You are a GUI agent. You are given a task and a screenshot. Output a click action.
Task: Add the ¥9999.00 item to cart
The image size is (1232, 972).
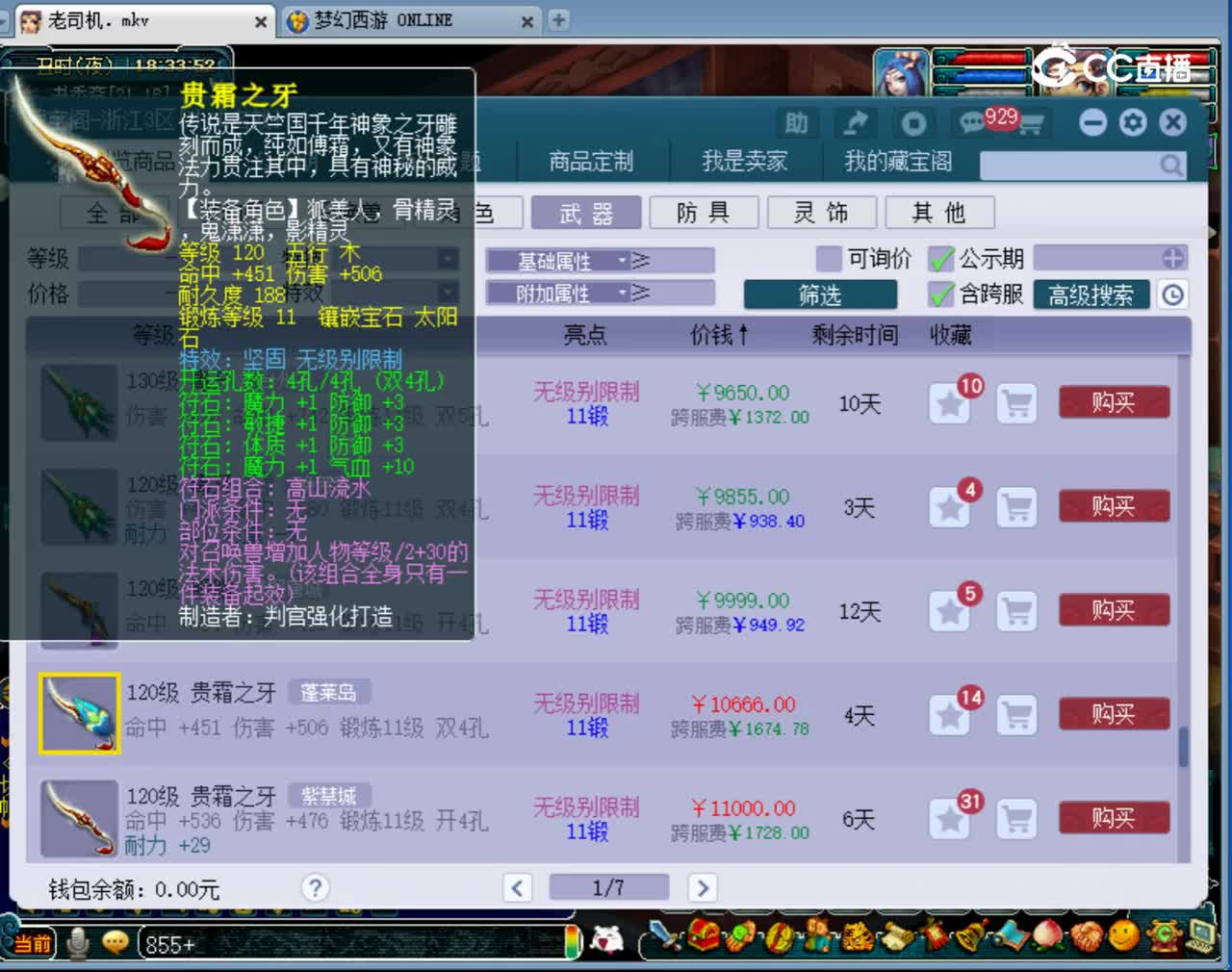point(1016,611)
